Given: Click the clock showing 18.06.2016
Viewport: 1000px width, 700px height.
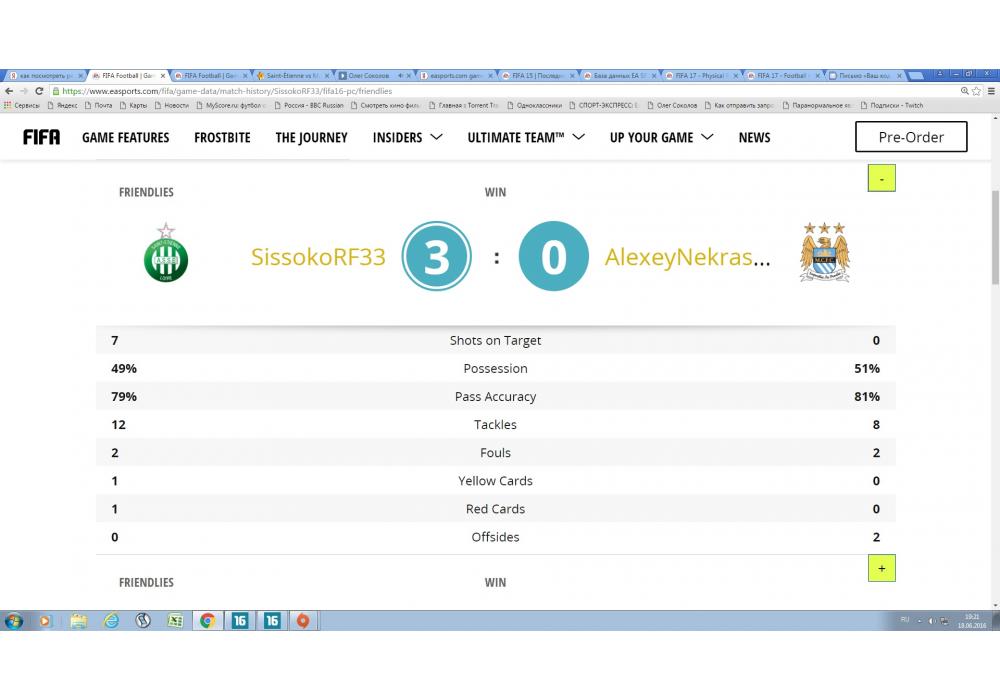Looking at the screenshot, I should pyautogui.click(x=971, y=621).
